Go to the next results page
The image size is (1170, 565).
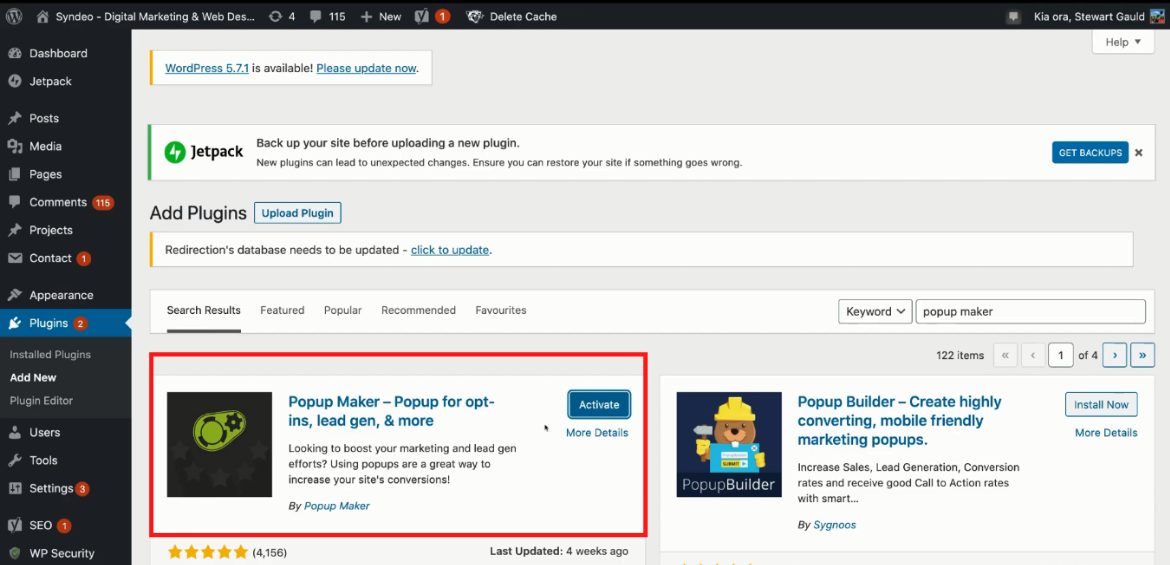coord(1115,355)
